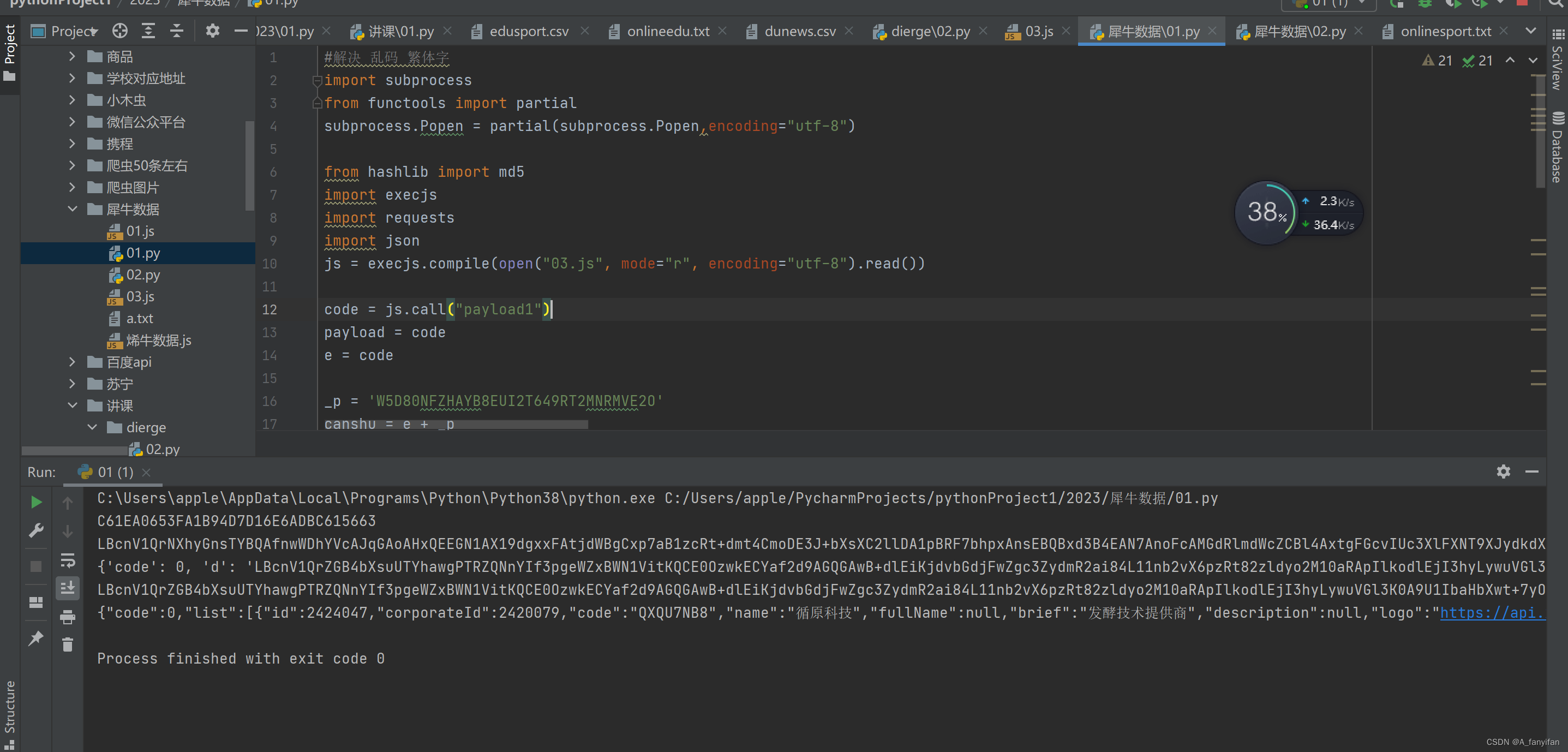This screenshot has height=752, width=1568.
Task: Click the Project tree horizontal scrollbar
Action: 74,451
